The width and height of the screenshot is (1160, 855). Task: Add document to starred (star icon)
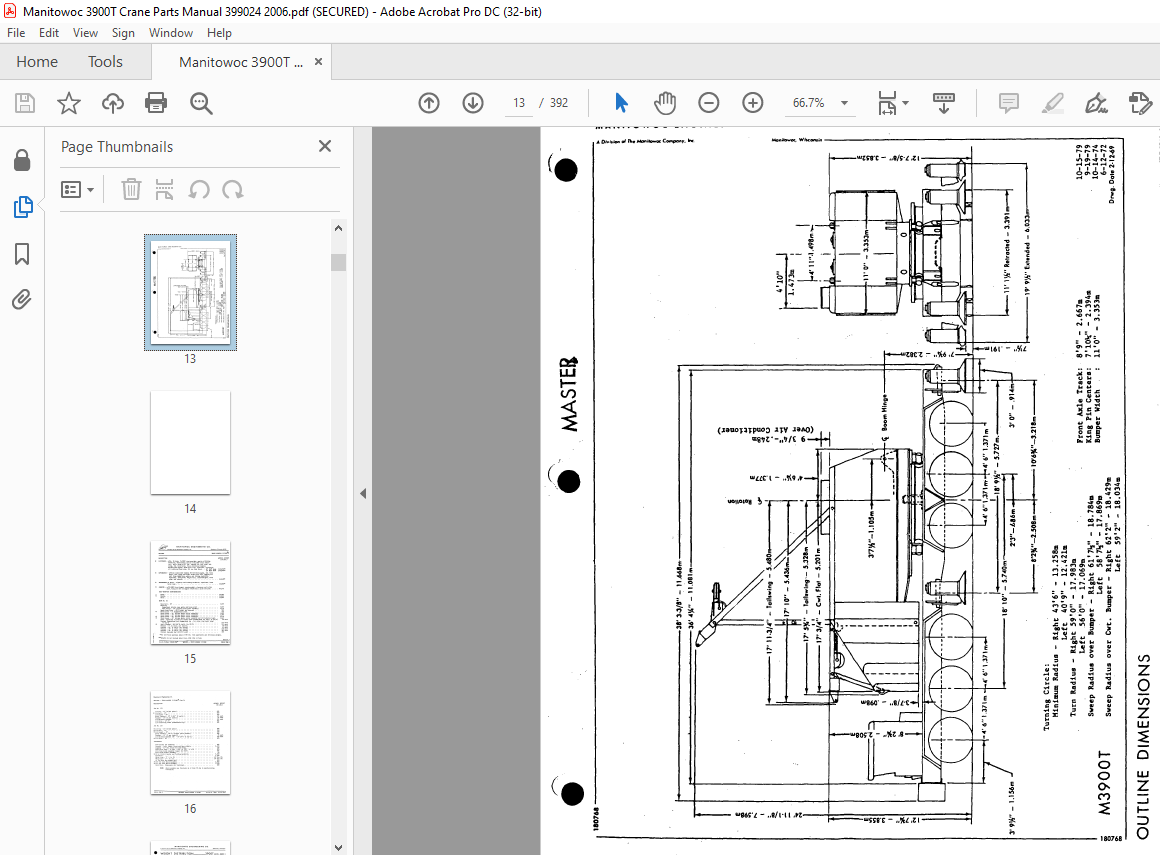(x=69, y=103)
